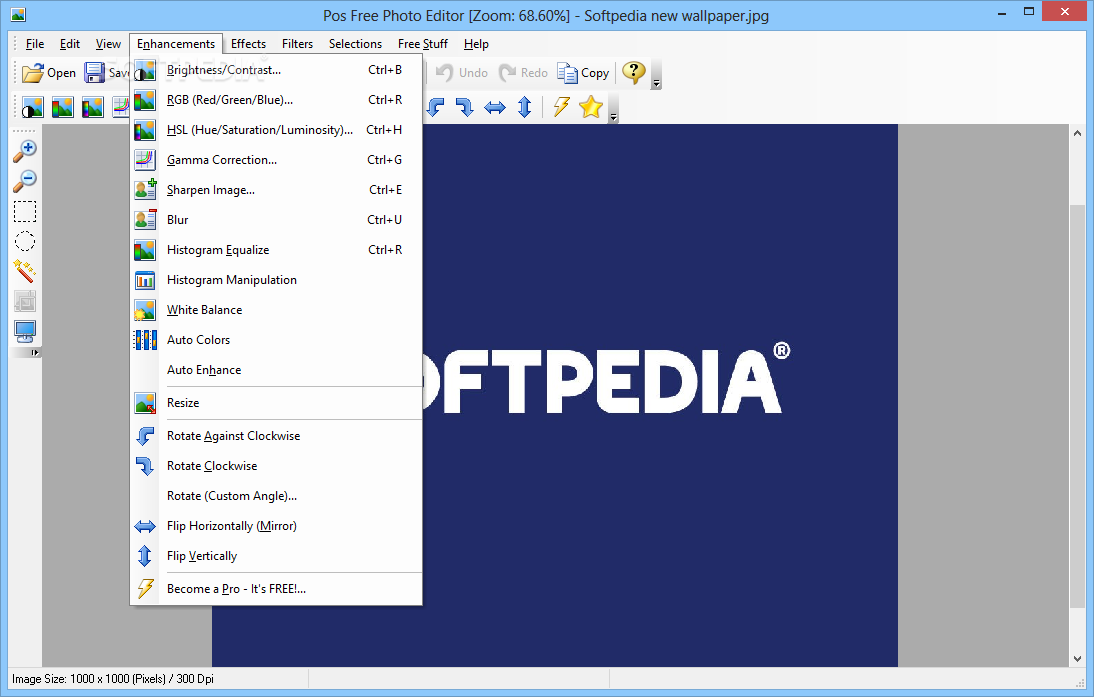Viewport: 1094px width, 697px height.
Task: Click flip horizontally toolbar icon
Action: (x=495, y=107)
